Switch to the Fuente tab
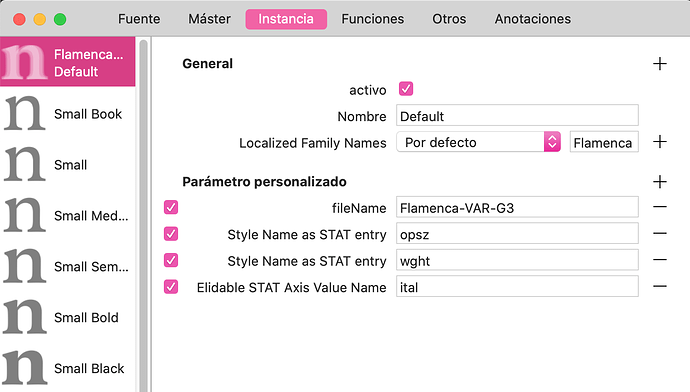The width and height of the screenshot is (690, 392). click(x=139, y=19)
